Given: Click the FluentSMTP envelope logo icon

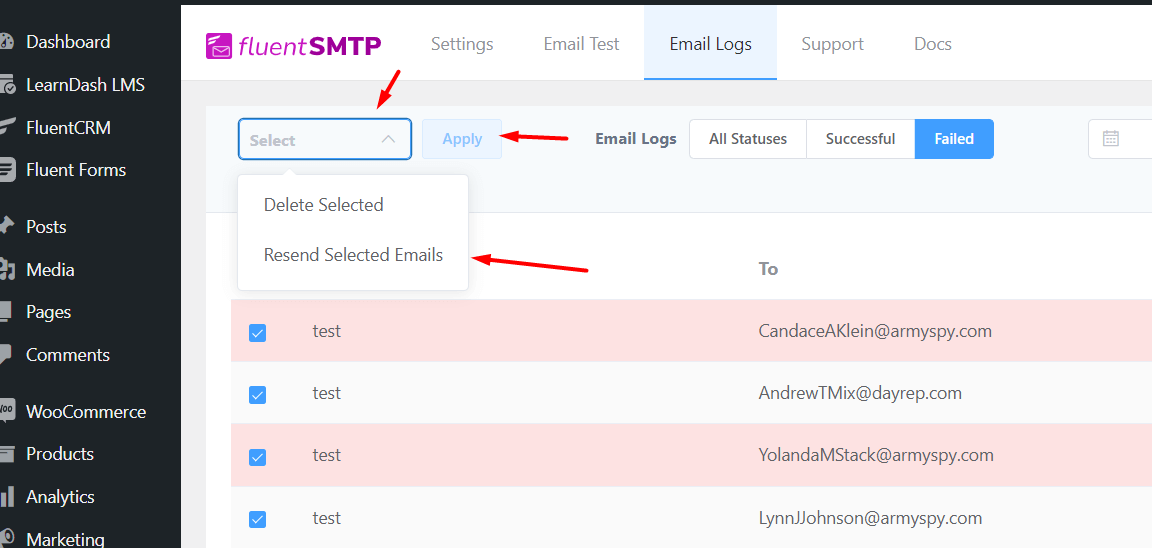Looking at the screenshot, I should 219,46.
